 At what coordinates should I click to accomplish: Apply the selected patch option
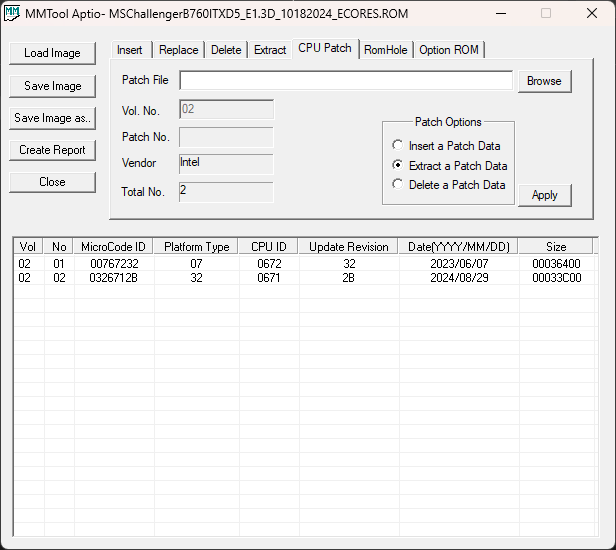[544, 195]
